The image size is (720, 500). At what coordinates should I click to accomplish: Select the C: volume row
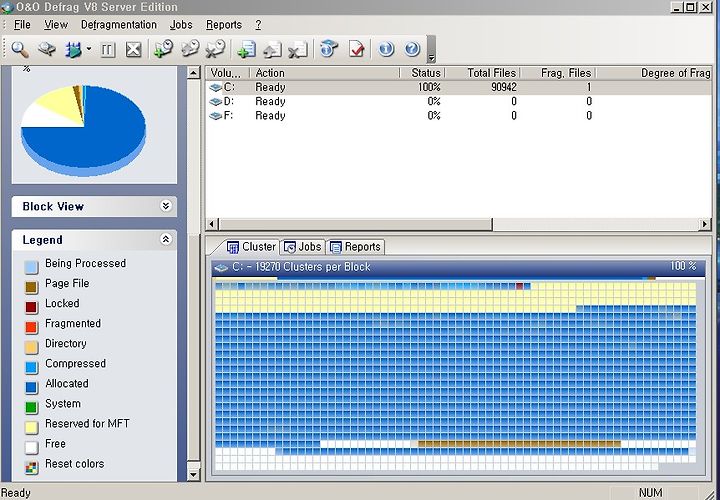click(458, 87)
